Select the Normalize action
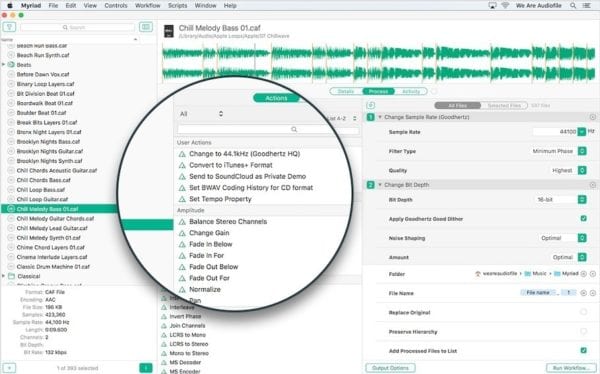Viewport: 600px width, 374px height. [205, 289]
